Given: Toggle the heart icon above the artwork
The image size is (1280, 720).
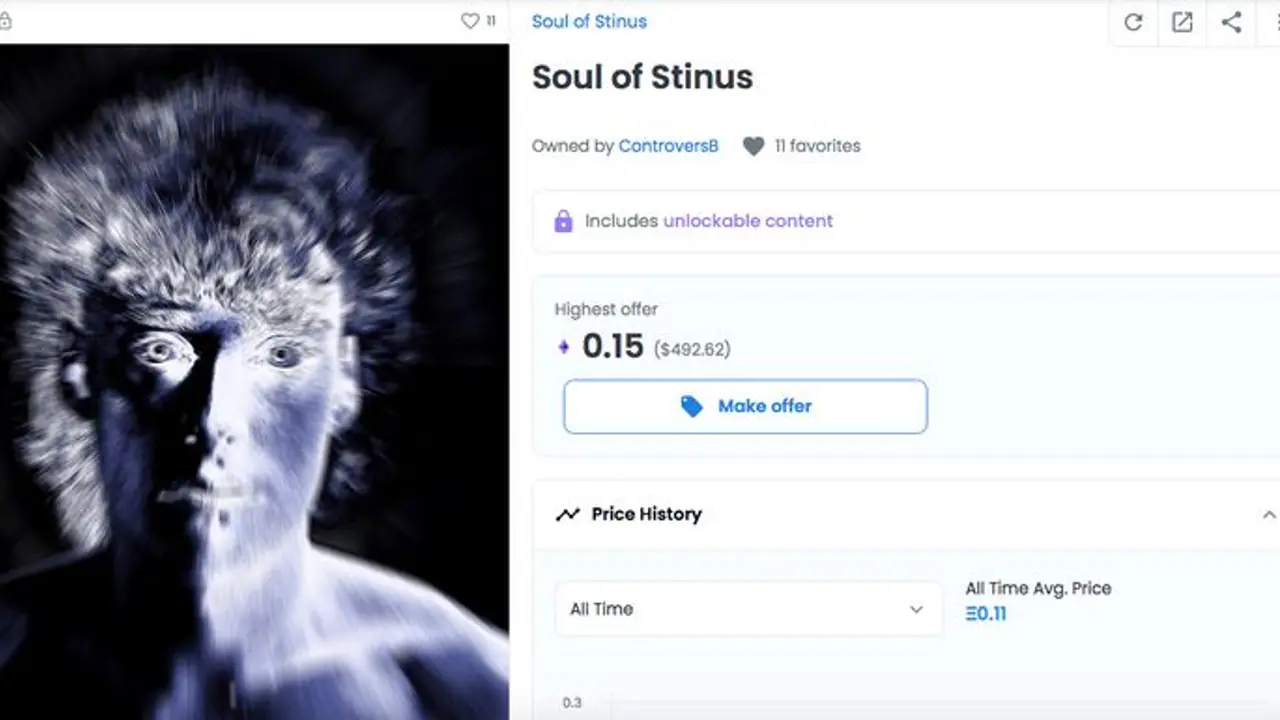Looking at the screenshot, I should pyautogui.click(x=468, y=20).
